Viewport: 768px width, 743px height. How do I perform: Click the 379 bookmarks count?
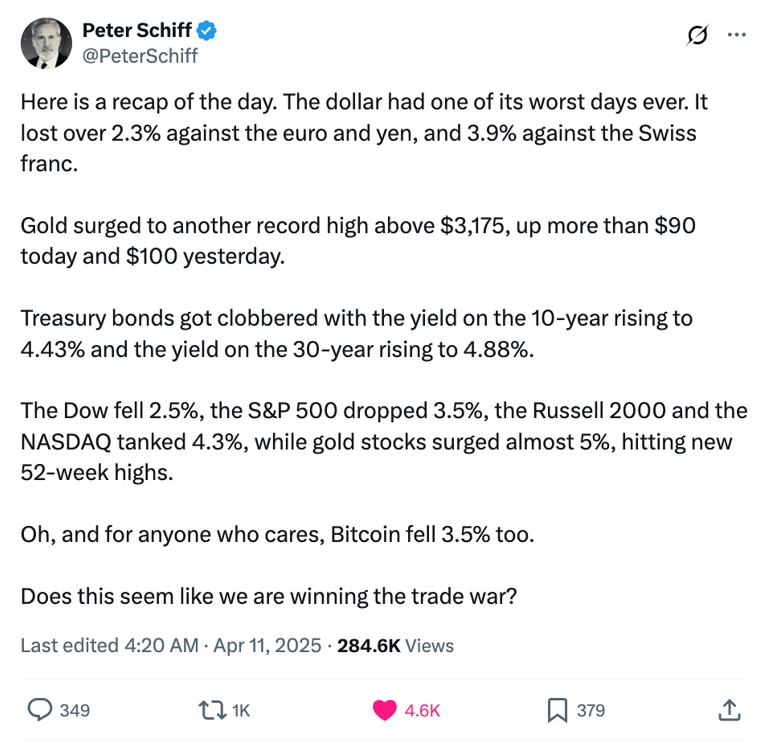coord(591,711)
